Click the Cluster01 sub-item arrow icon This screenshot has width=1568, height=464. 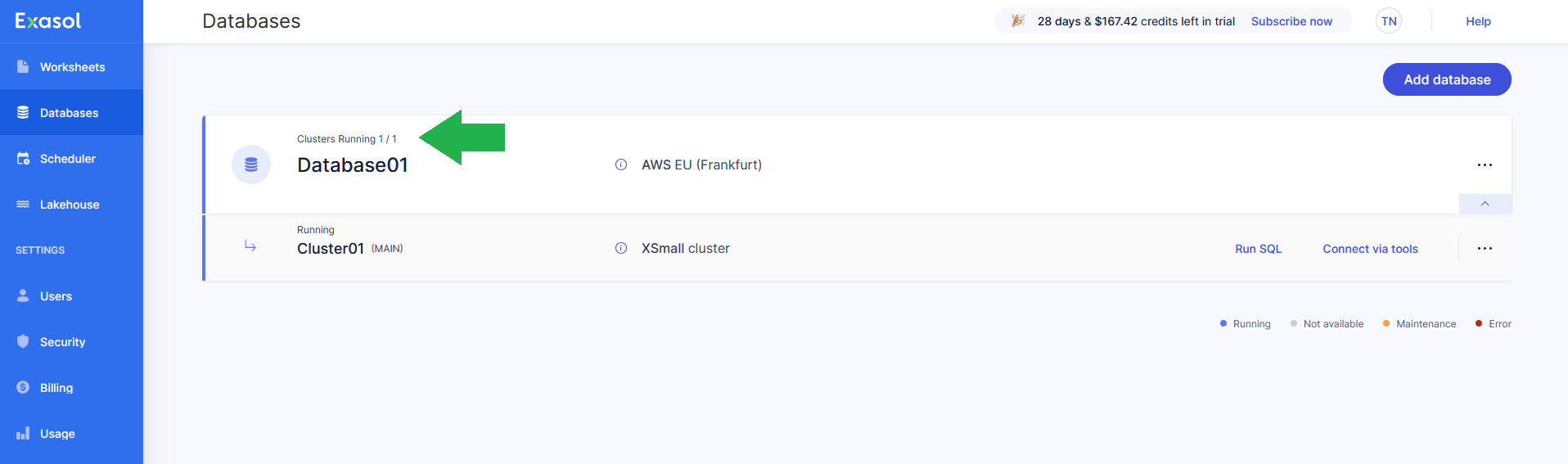coord(250,246)
